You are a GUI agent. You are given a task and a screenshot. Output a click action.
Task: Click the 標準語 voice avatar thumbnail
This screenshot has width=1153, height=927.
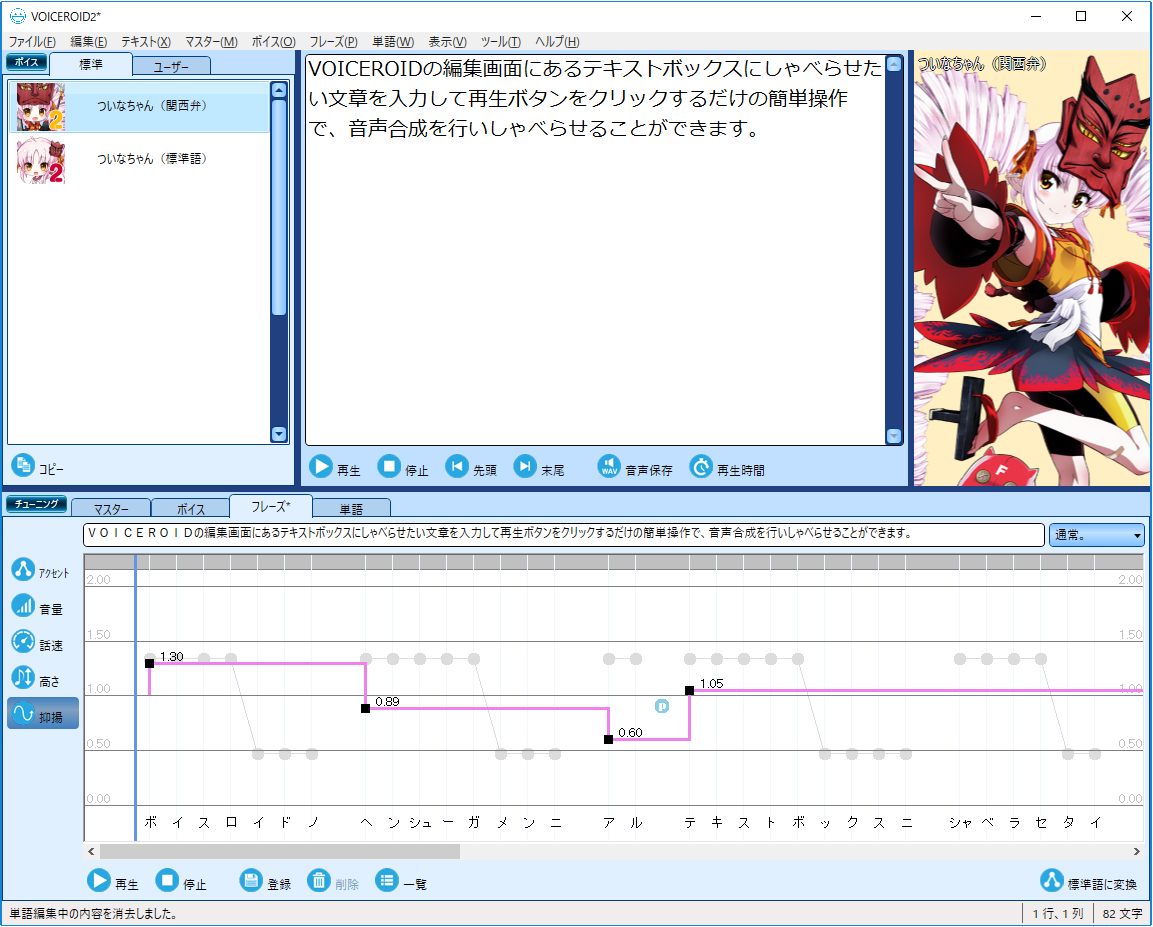point(40,160)
